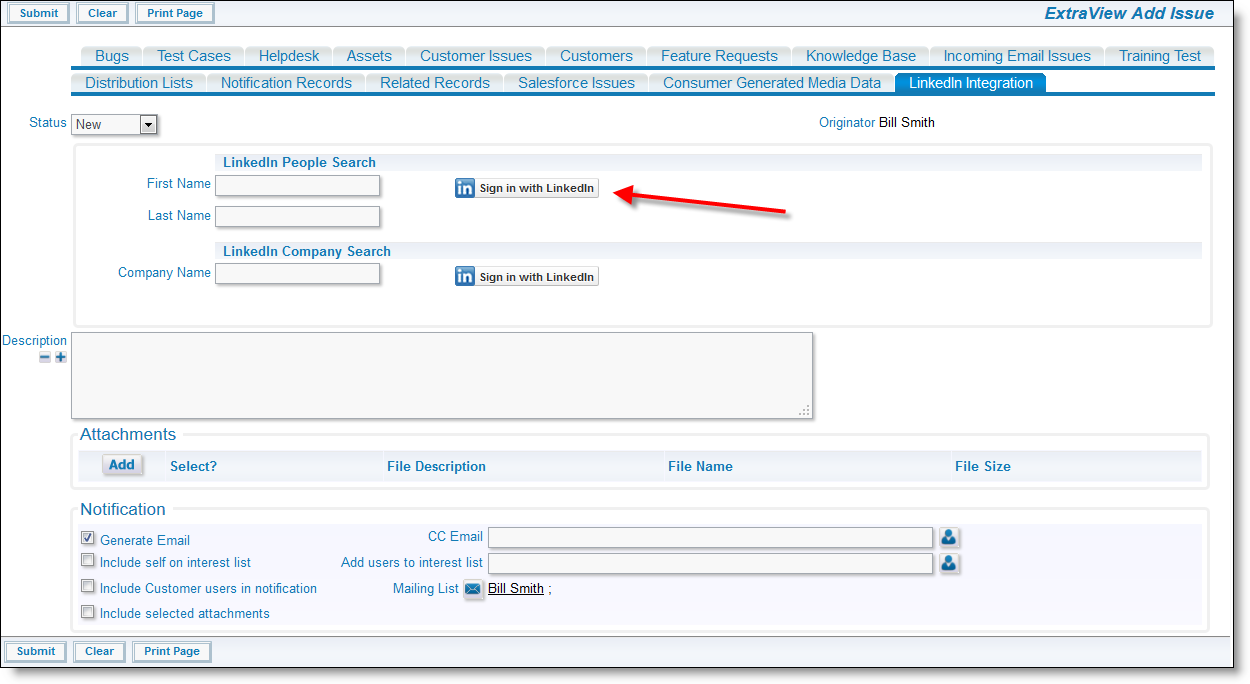Select the LinkedIn Integration tab
Image resolution: width=1250 pixels, height=684 pixels.
[x=971, y=83]
